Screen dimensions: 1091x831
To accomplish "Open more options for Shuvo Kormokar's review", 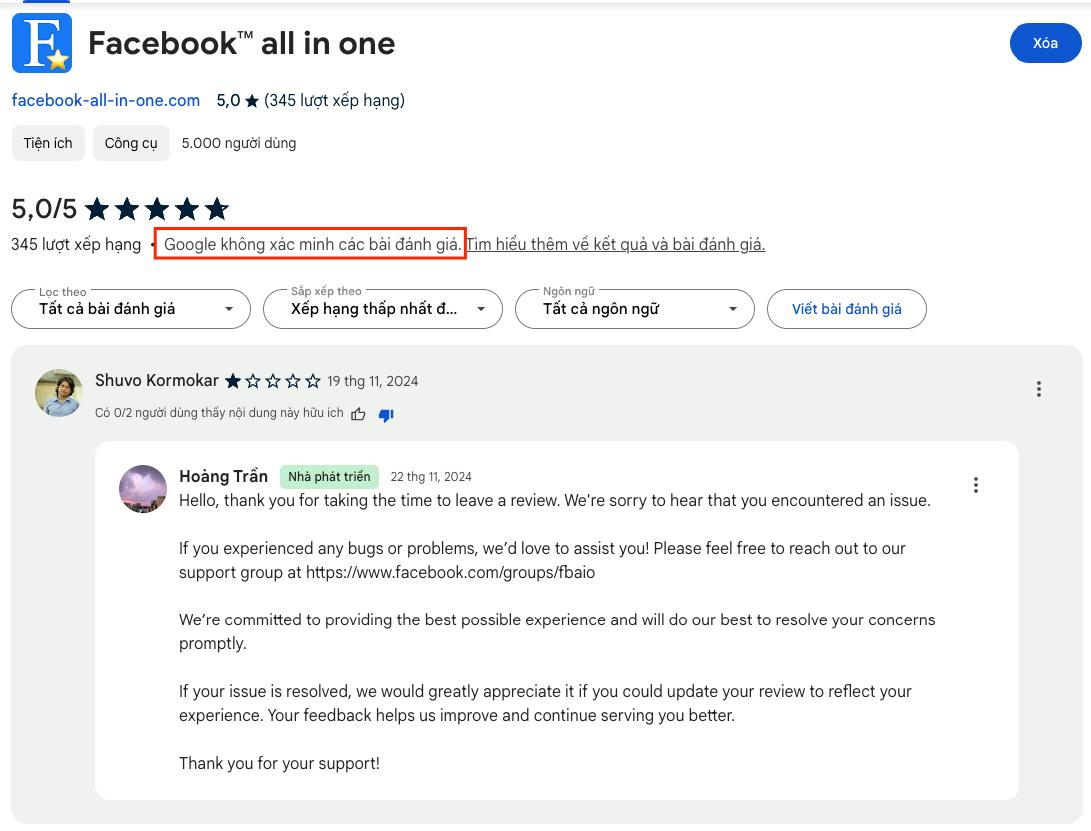I will coord(1039,389).
